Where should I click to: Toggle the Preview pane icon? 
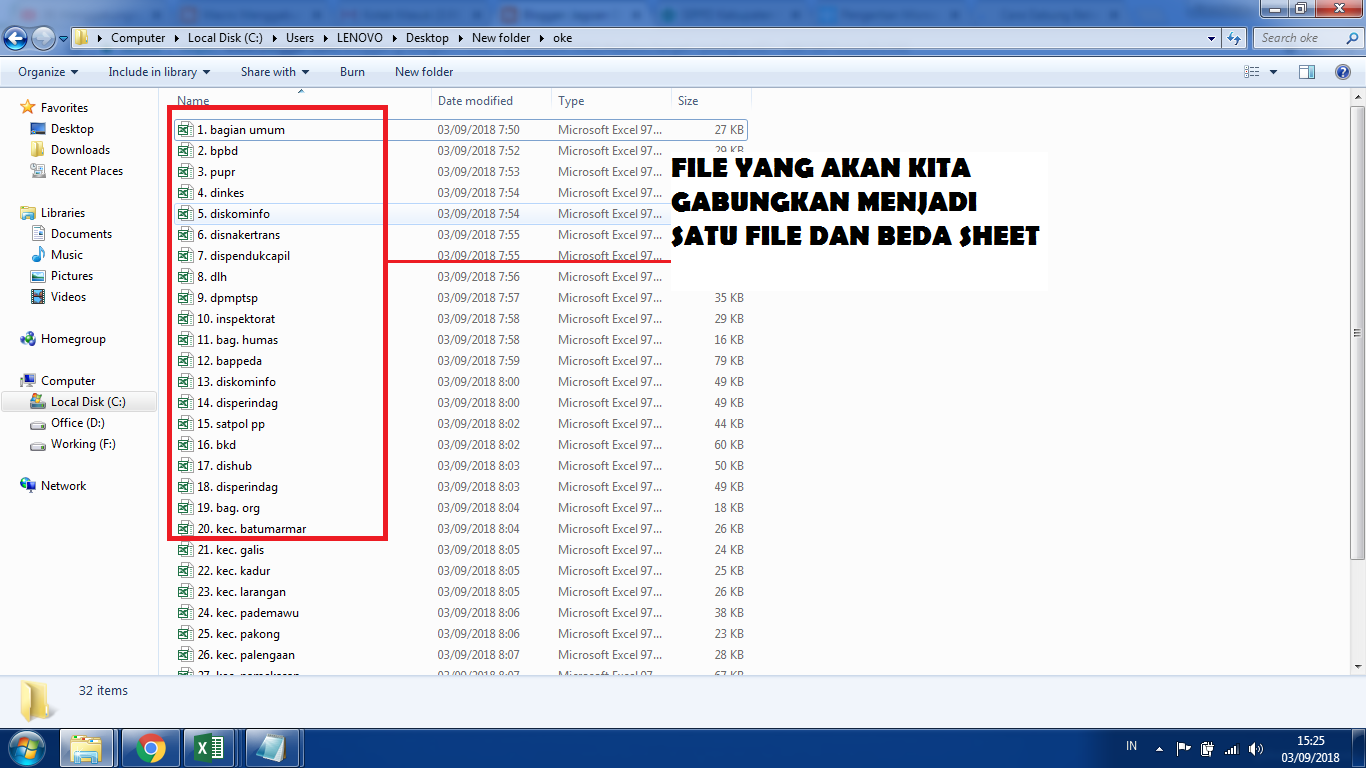(x=1307, y=71)
